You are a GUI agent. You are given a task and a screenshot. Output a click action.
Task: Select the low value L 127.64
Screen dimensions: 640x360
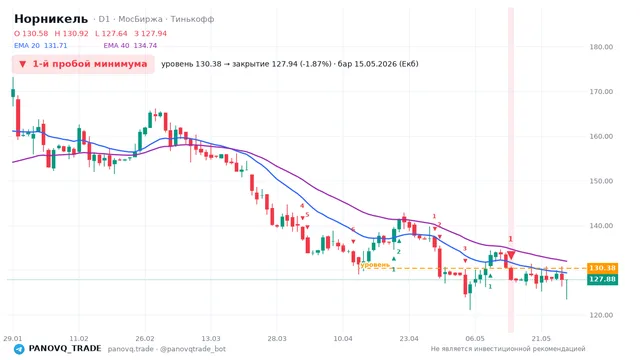click(111, 33)
